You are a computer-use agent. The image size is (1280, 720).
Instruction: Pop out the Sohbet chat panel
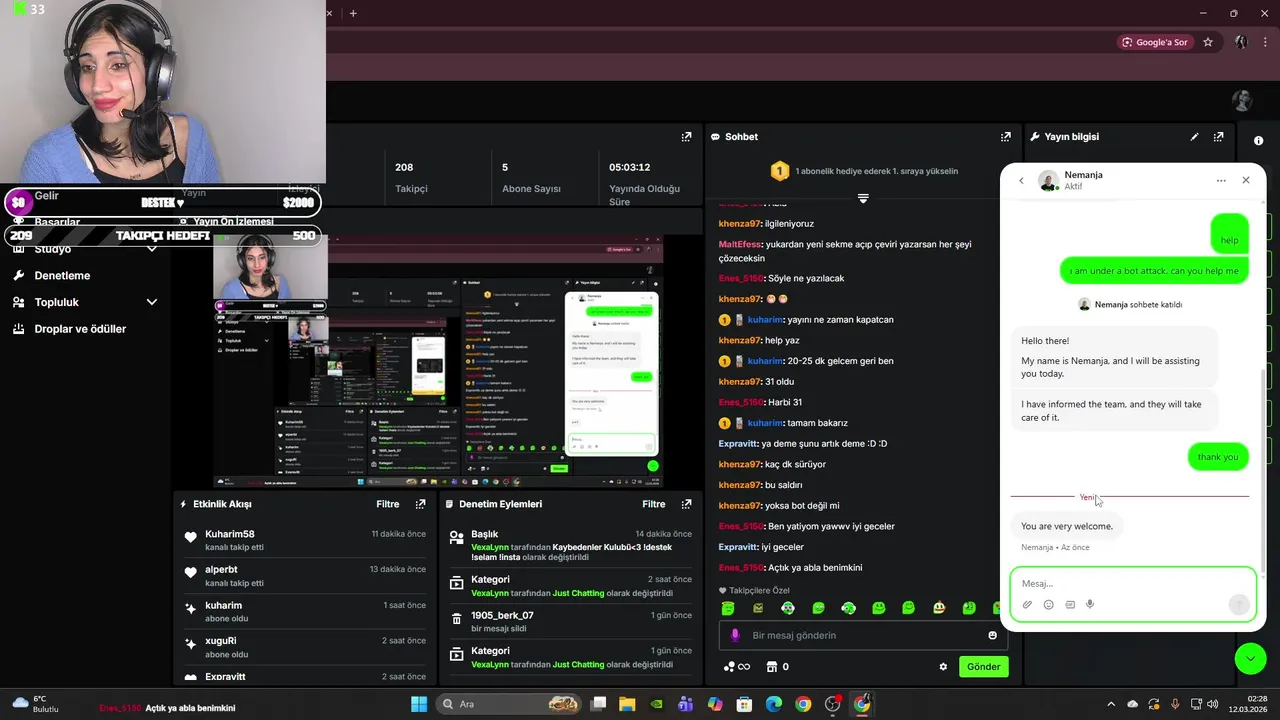click(1006, 137)
